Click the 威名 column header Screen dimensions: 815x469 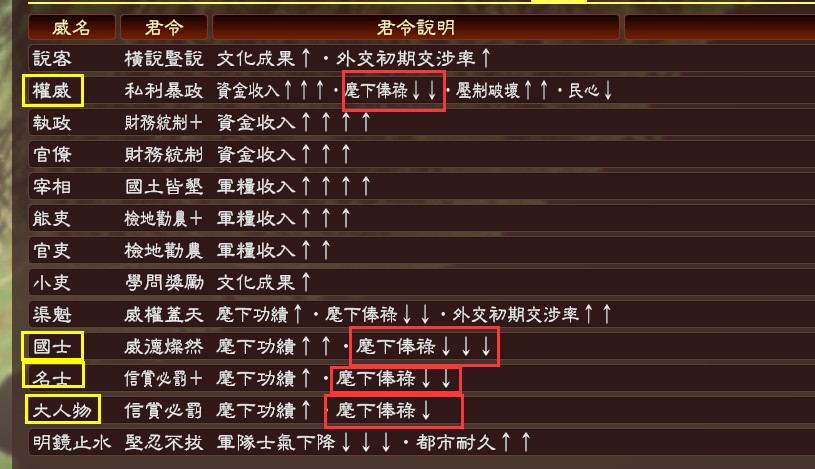pos(72,27)
